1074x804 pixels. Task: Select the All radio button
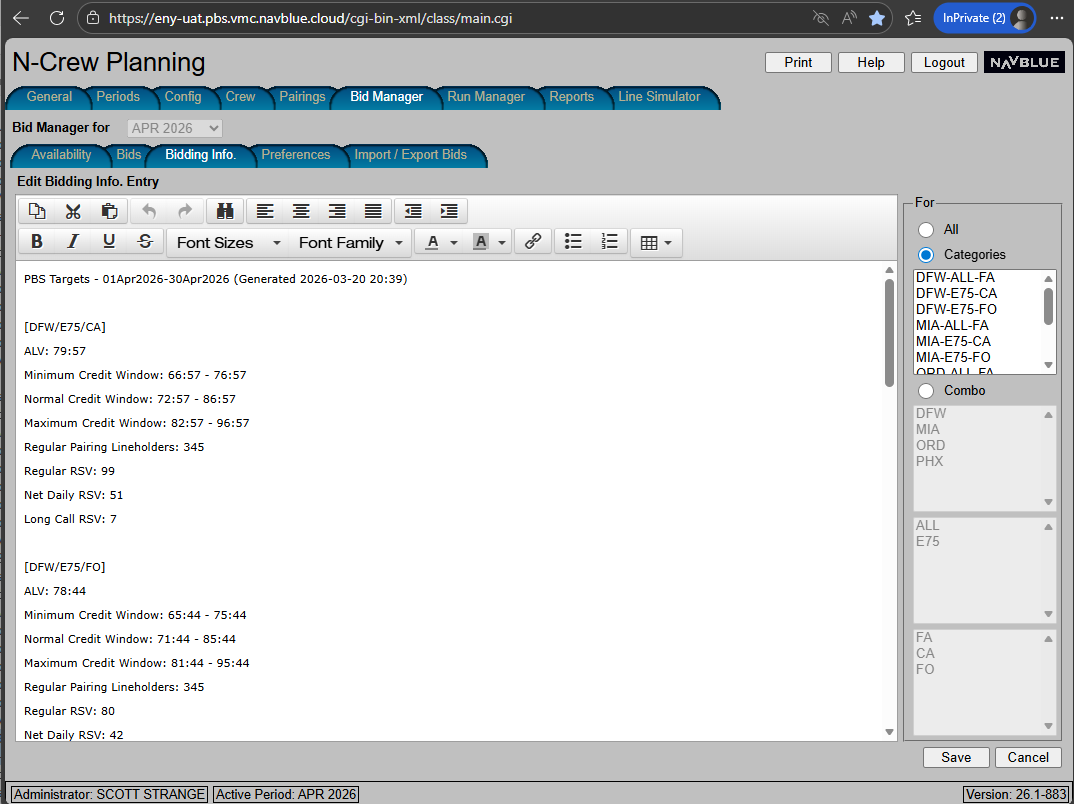[926, 229]
